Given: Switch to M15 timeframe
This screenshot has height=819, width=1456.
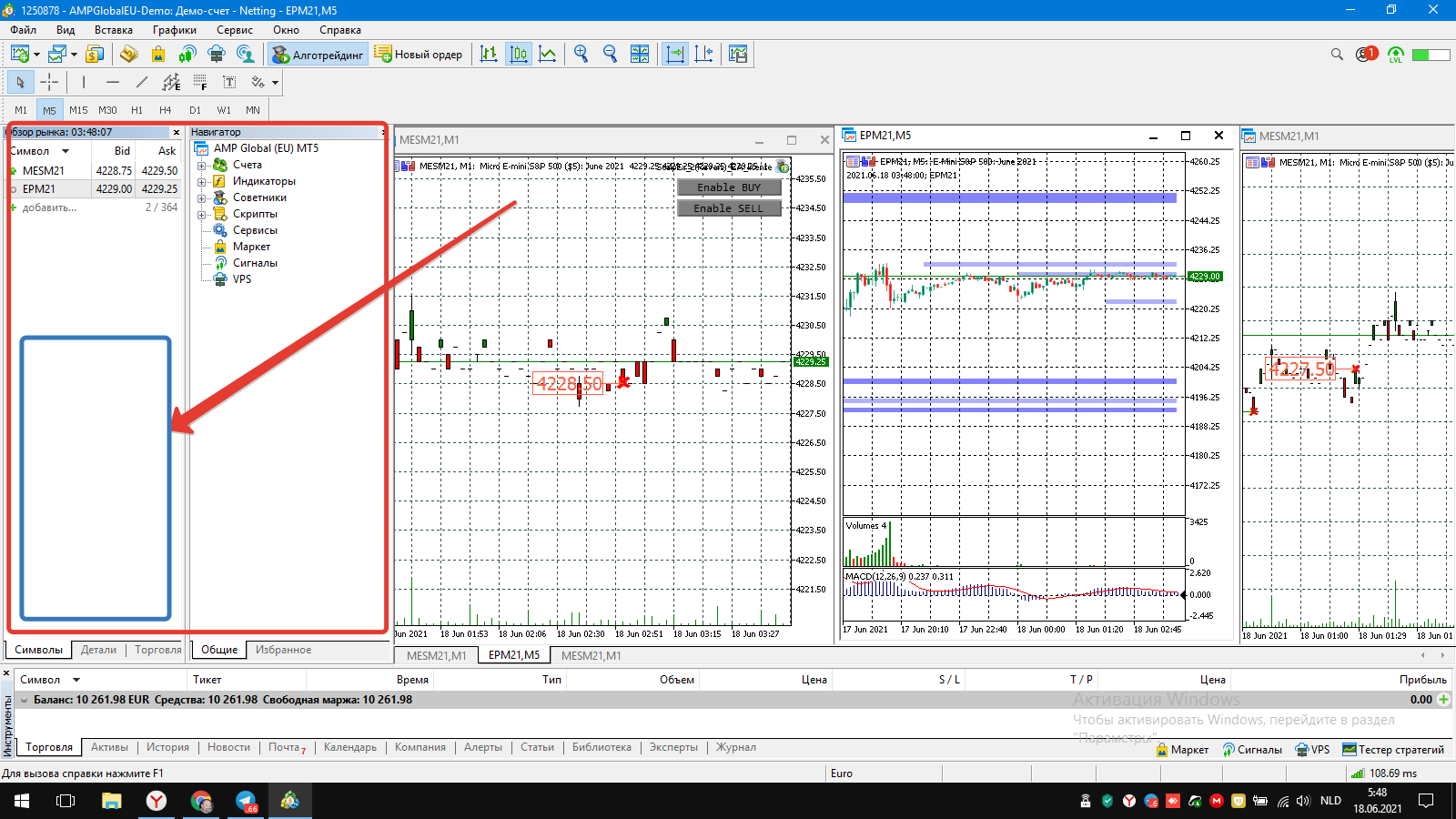Looking at the screenshot, I should click(x=78, y=110).
